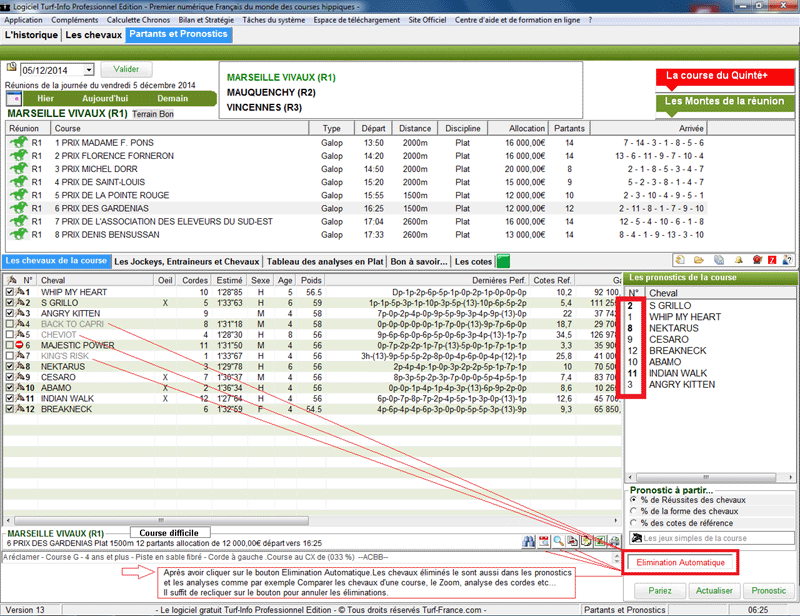Image resolution: width=800 pixels, height=616 pixels.
Task: Check the KING'S RISK checkbox
Action: (10, 356)
